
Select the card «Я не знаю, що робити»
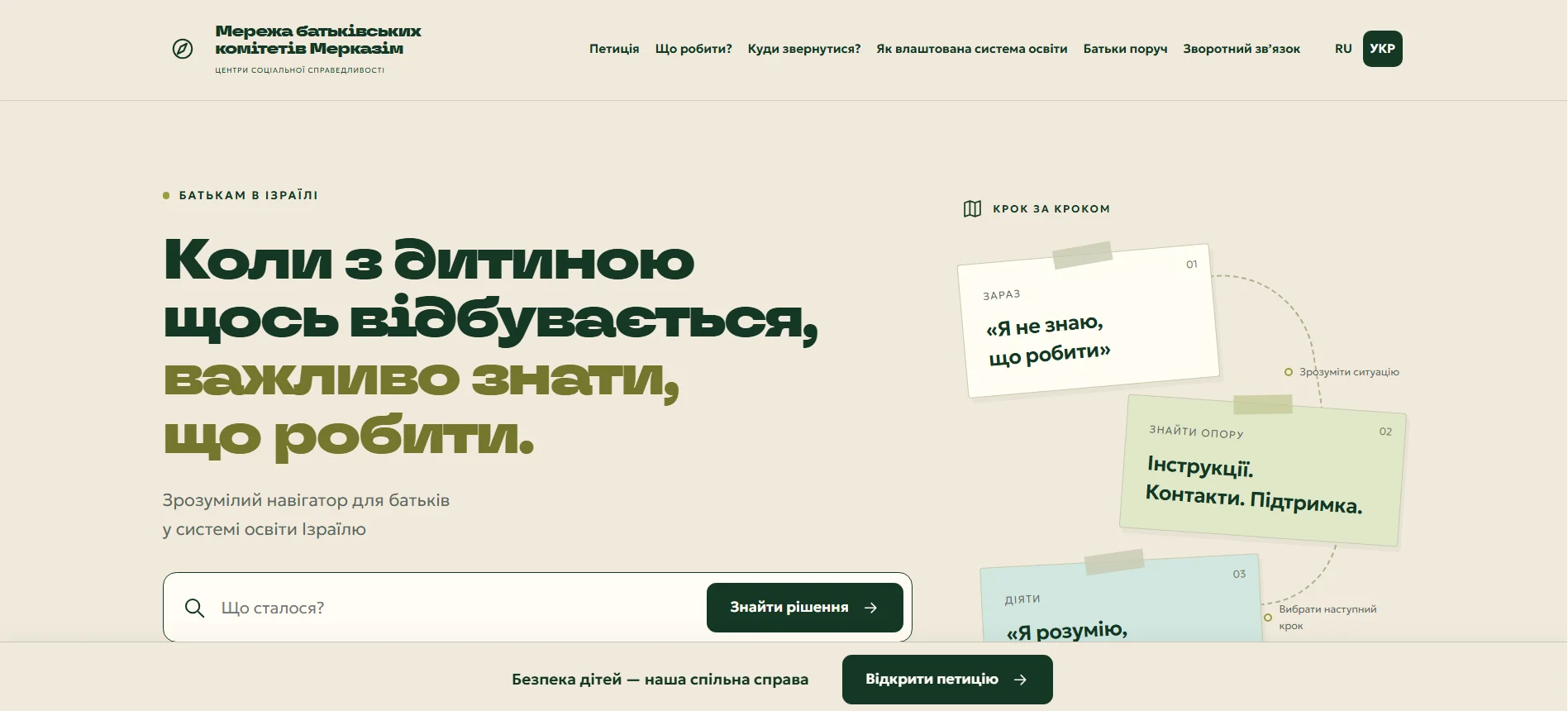[x=1088, y=321]
